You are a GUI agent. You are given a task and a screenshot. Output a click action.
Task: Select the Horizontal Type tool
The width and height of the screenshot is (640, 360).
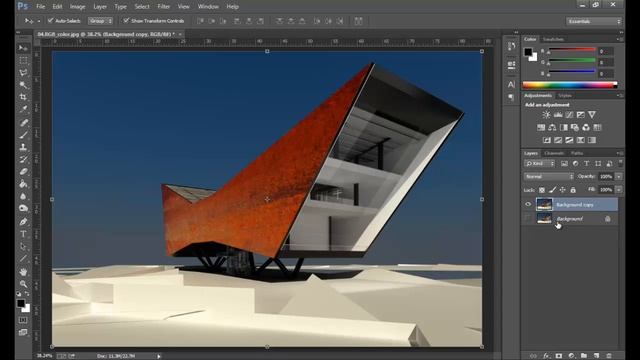pos(23,234)
